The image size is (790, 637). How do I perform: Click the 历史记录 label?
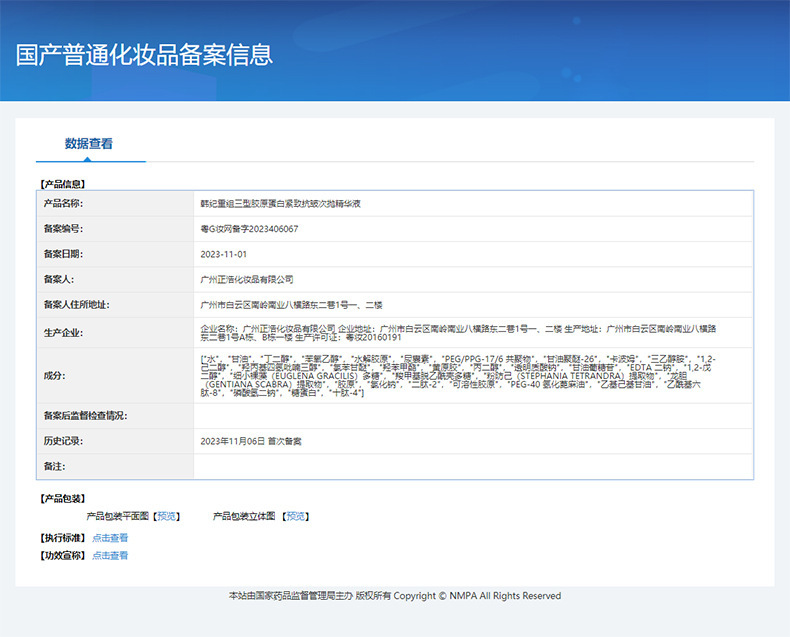[x=63, y=441]
